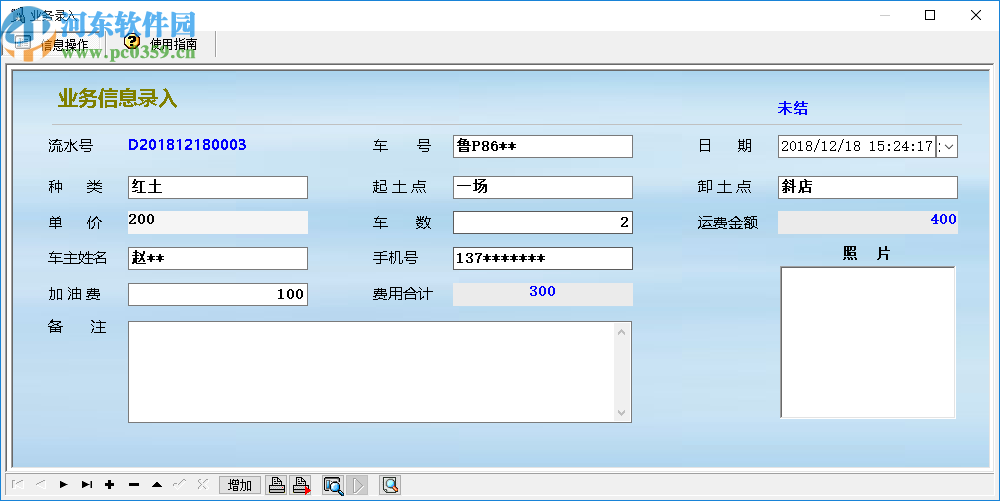The height and width of the screenshot is (501, 1000).
Task: Maximize the 业务录入 window
Action: tap(930, 15)
